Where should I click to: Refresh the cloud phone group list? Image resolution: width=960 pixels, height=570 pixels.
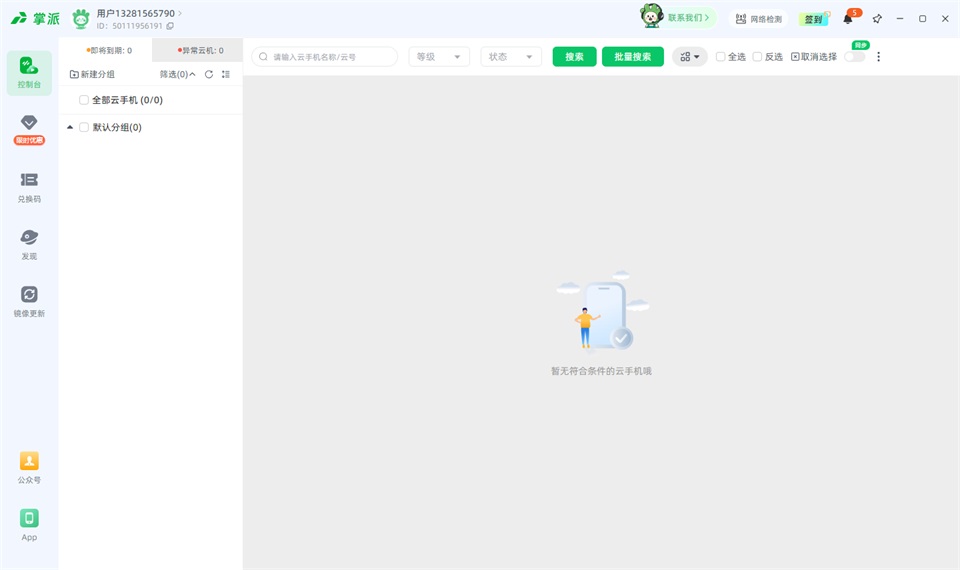209,74
